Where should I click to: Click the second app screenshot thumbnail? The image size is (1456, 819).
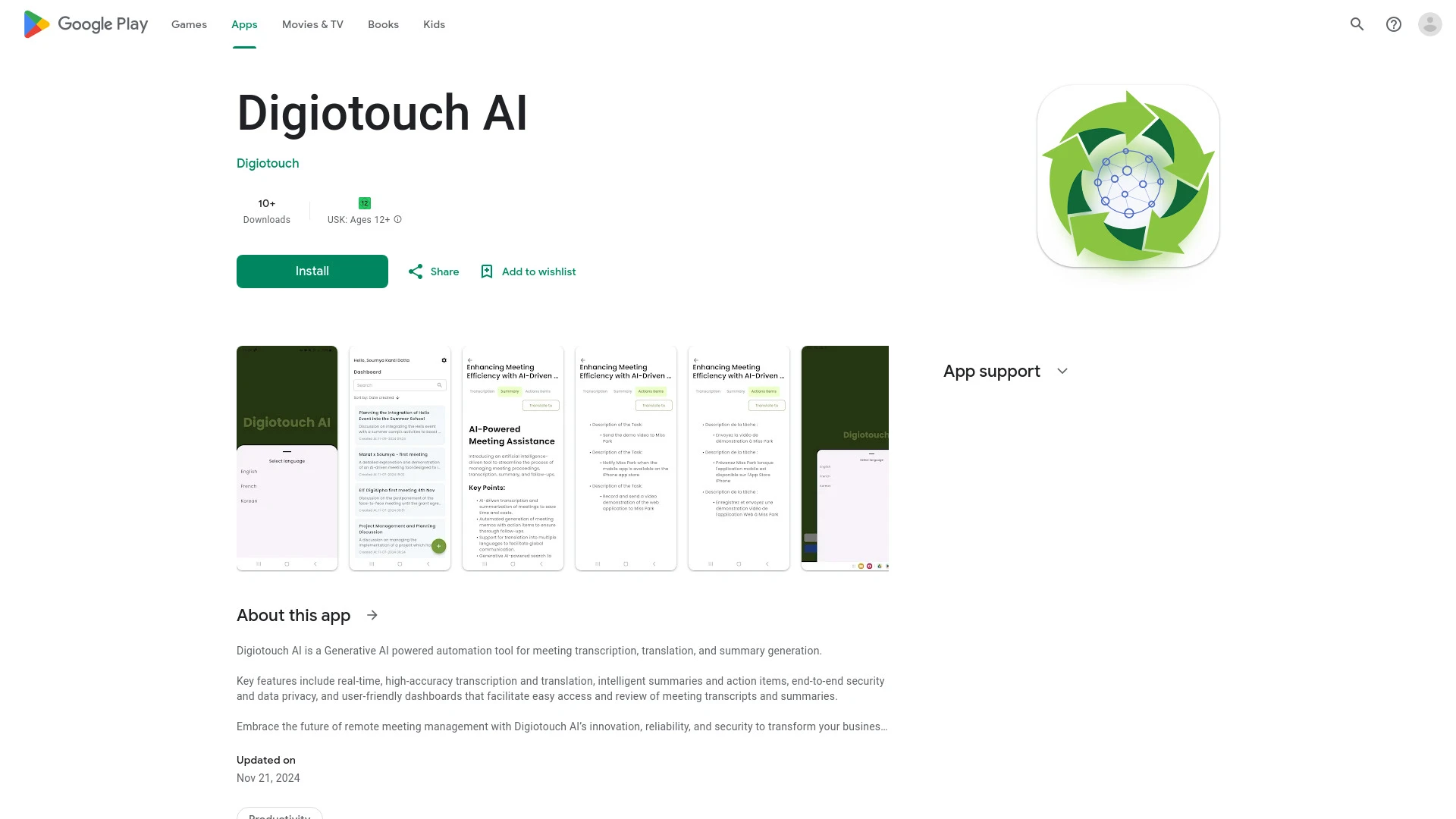[x=398, y=457]
